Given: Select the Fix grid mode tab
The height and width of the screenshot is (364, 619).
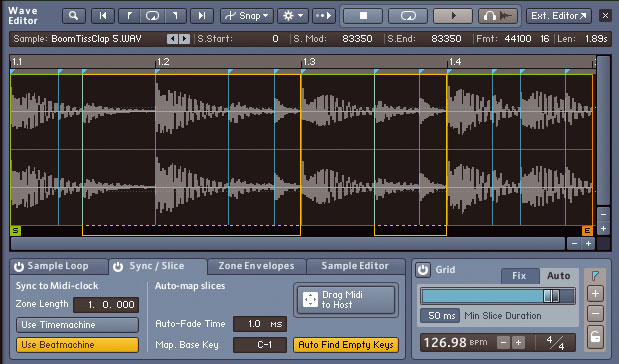Looking at the screenshot, I should tap(519, 276).
